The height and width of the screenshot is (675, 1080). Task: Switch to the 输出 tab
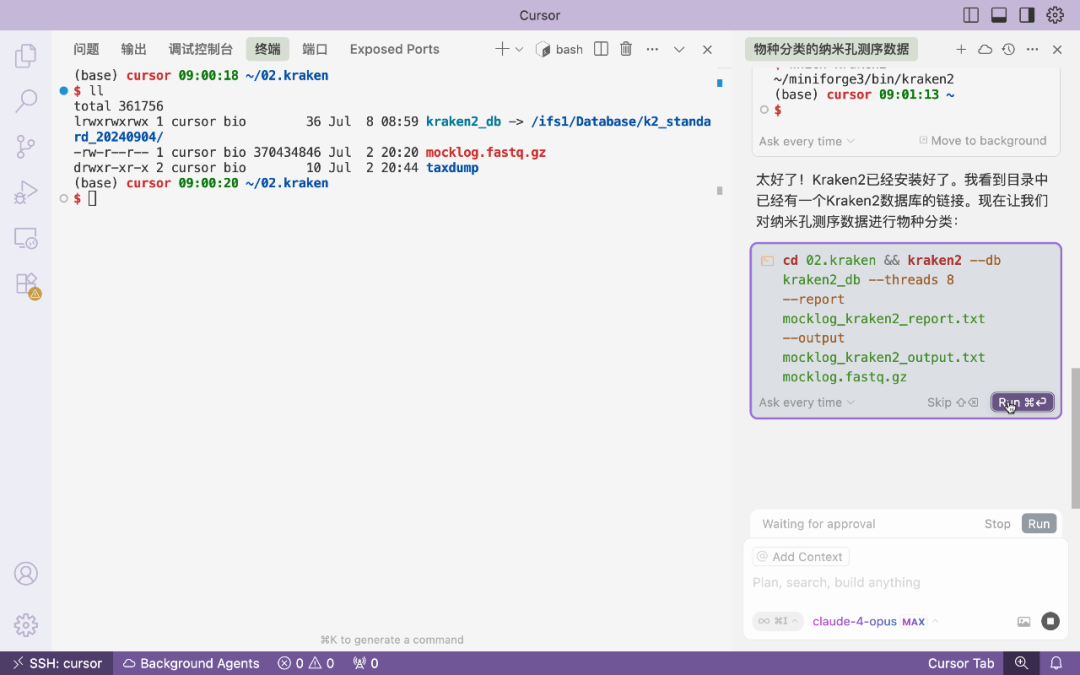point(134,49)
